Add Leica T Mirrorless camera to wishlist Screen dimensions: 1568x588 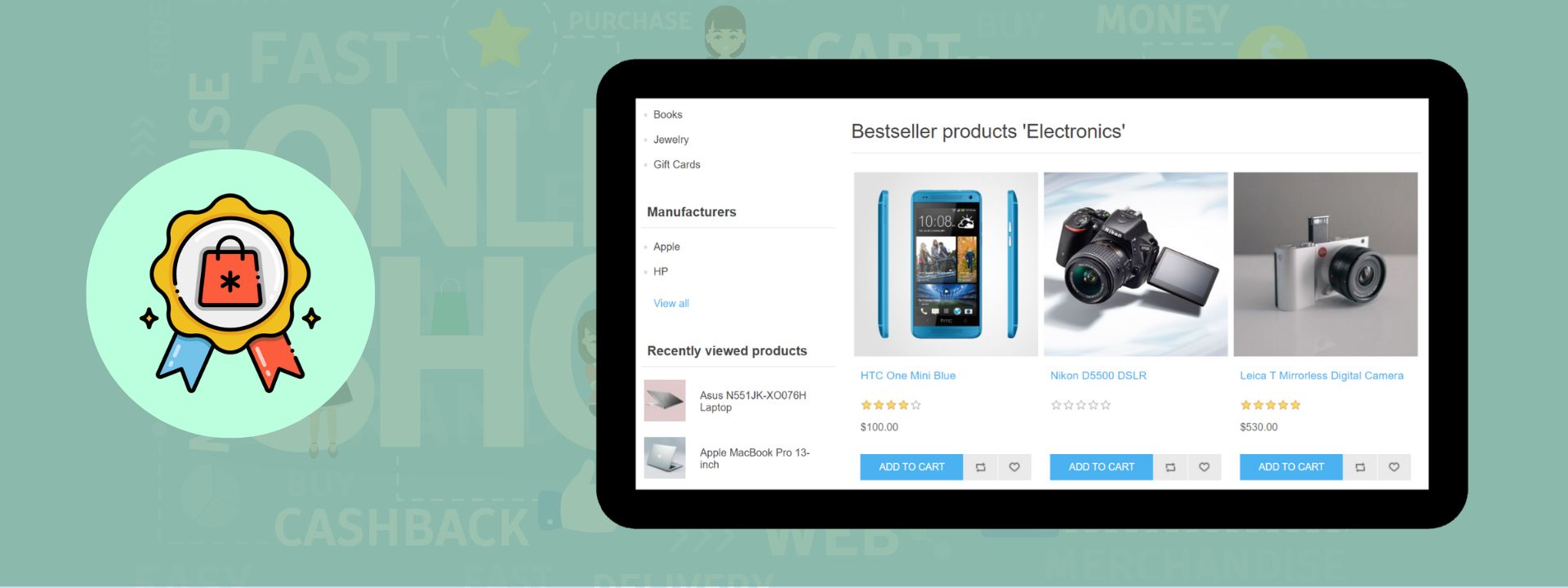(1394, 467)
